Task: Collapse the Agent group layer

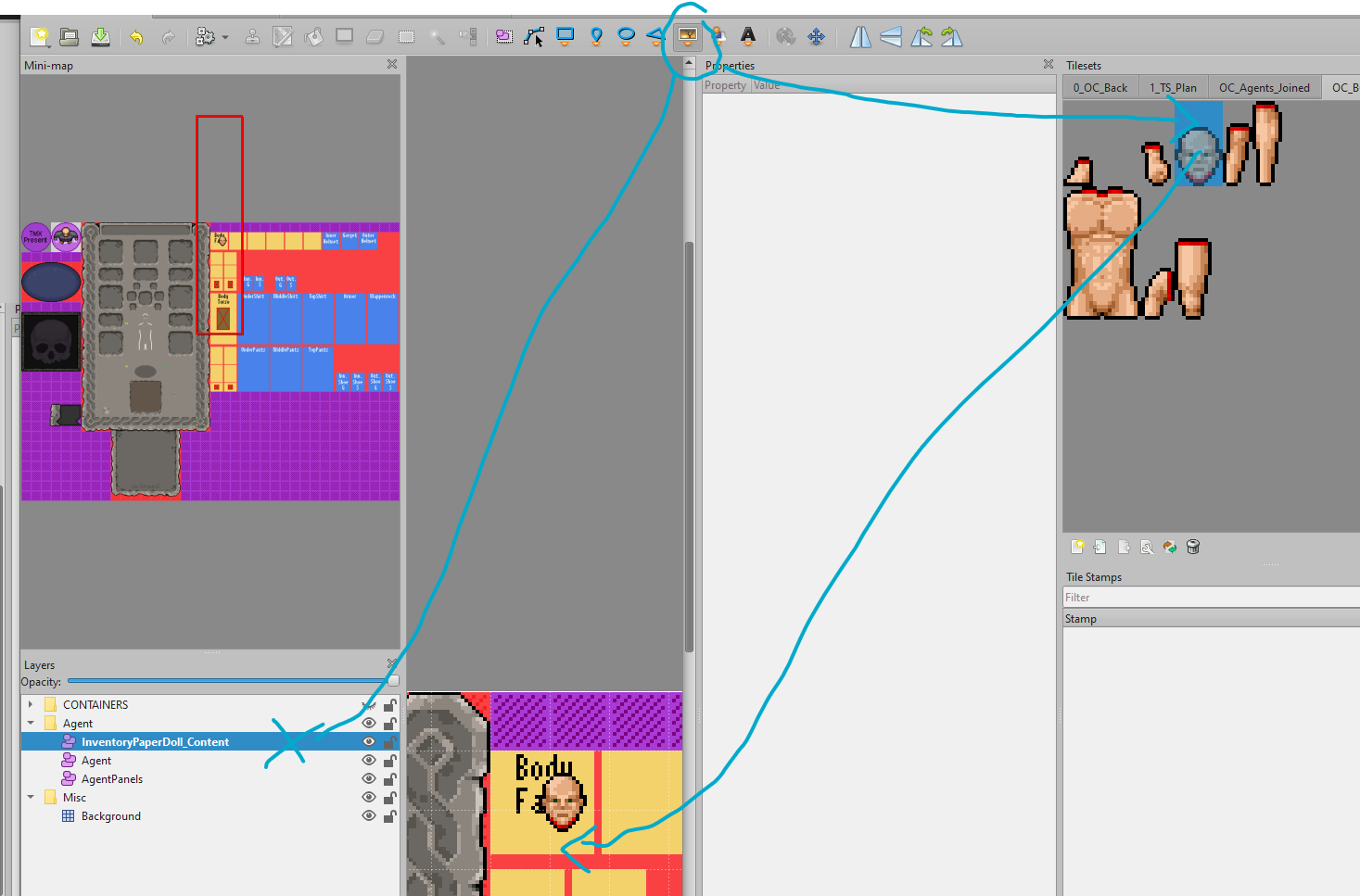Action: point(31,724)
